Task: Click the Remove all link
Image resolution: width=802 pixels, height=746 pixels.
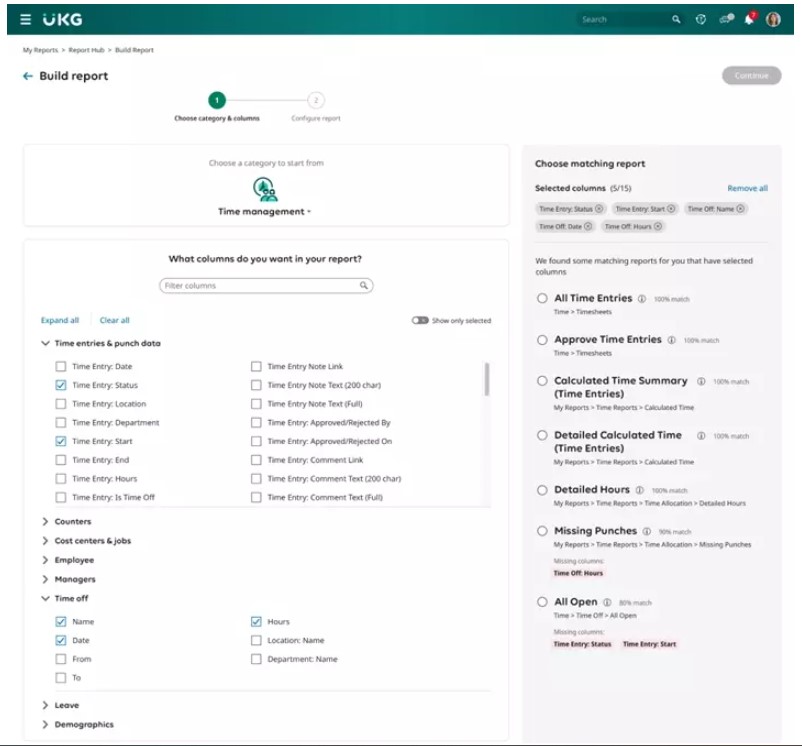Action: [747, 188]
